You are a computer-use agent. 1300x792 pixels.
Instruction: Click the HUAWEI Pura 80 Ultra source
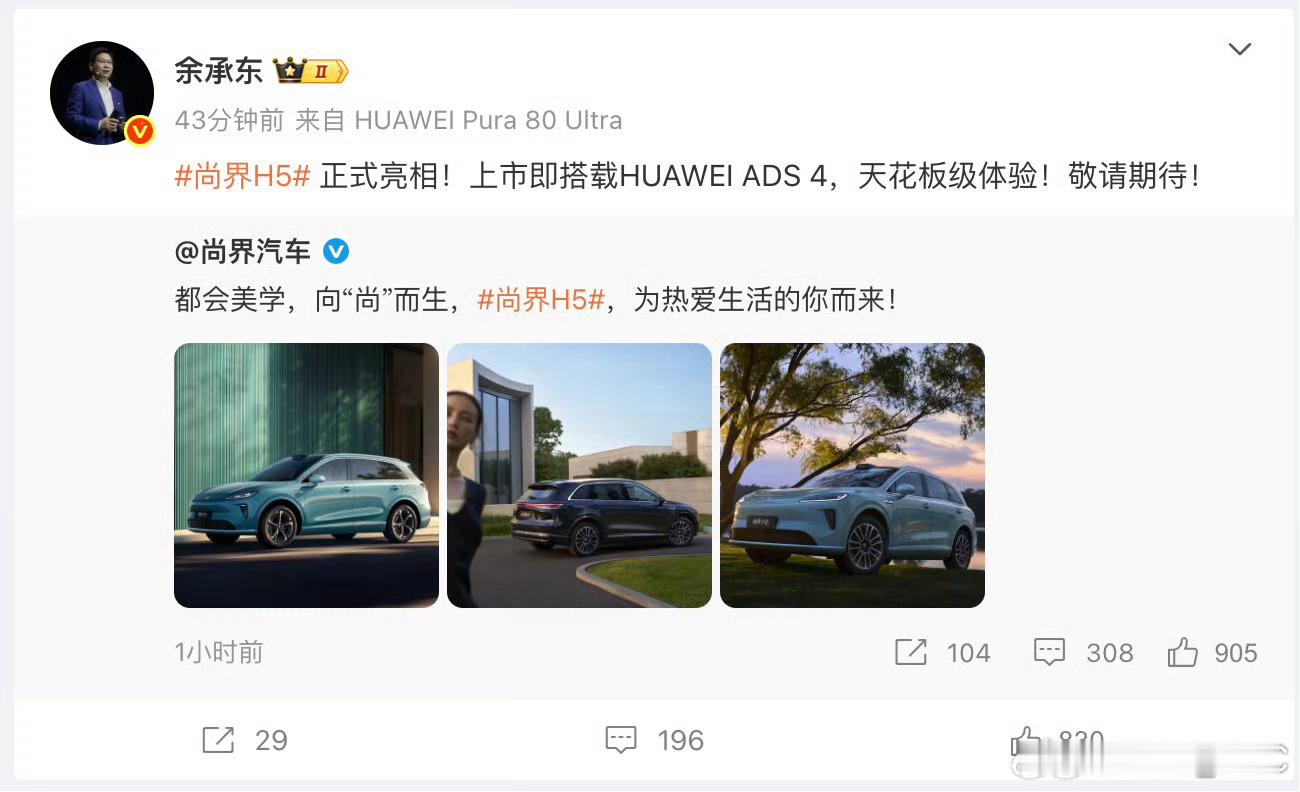(x=489, y=121)
